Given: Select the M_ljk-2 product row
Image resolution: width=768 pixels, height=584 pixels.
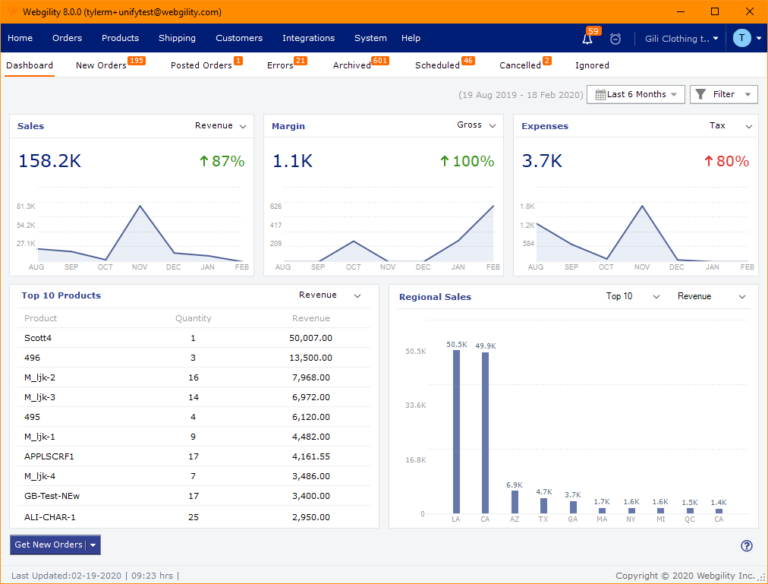Looking at the screenshot, I should point(194,378).
